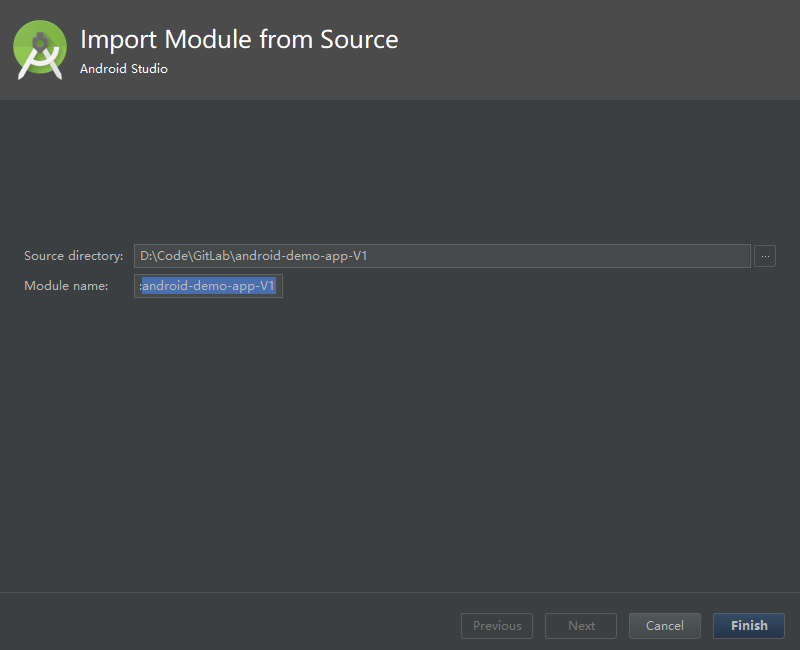This screenshot has width=800, height=650.
Task: Focus the Source directory path field
Action: coord(442,256)
